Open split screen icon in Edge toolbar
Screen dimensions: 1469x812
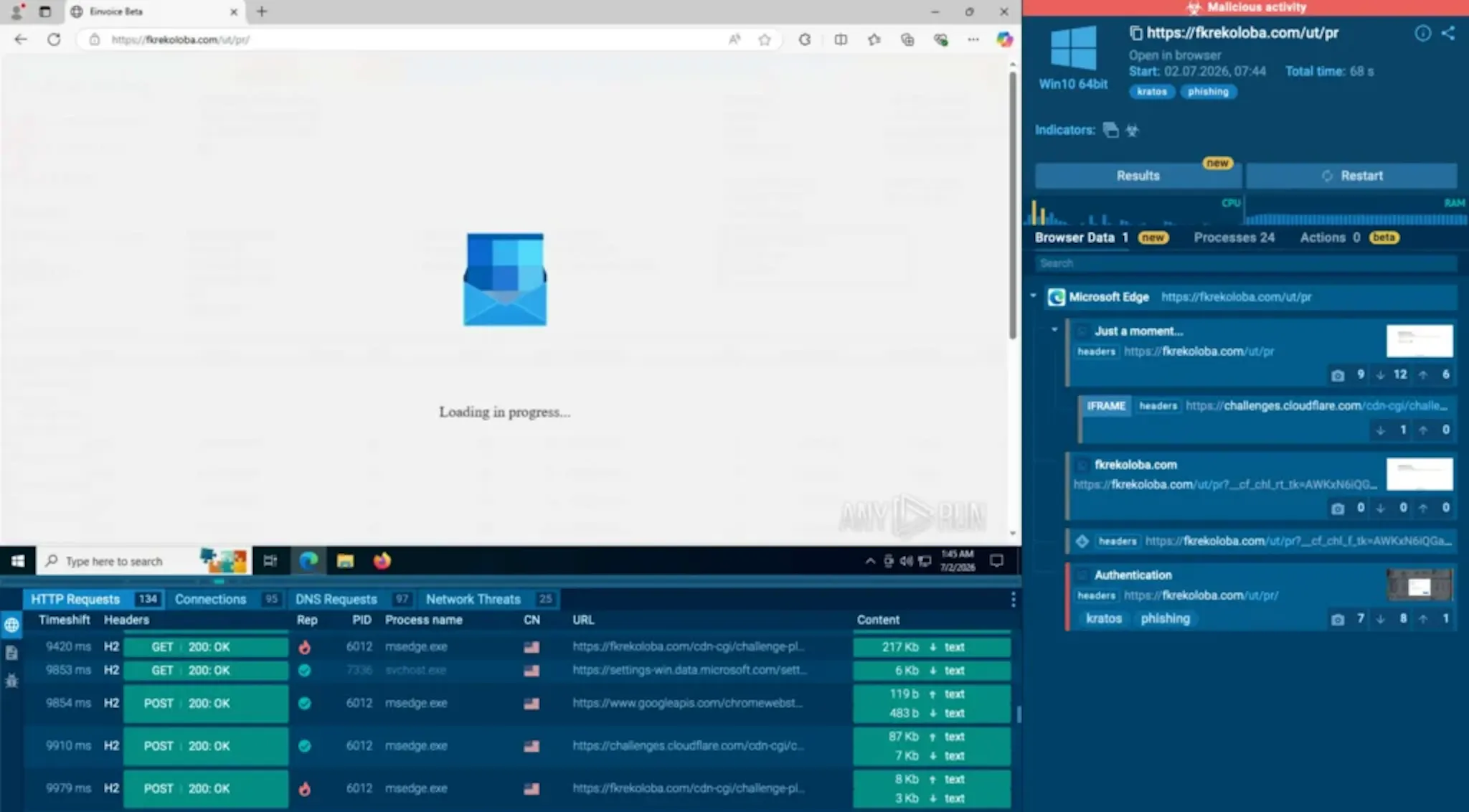pyautogui.click(x=841, y=39)
